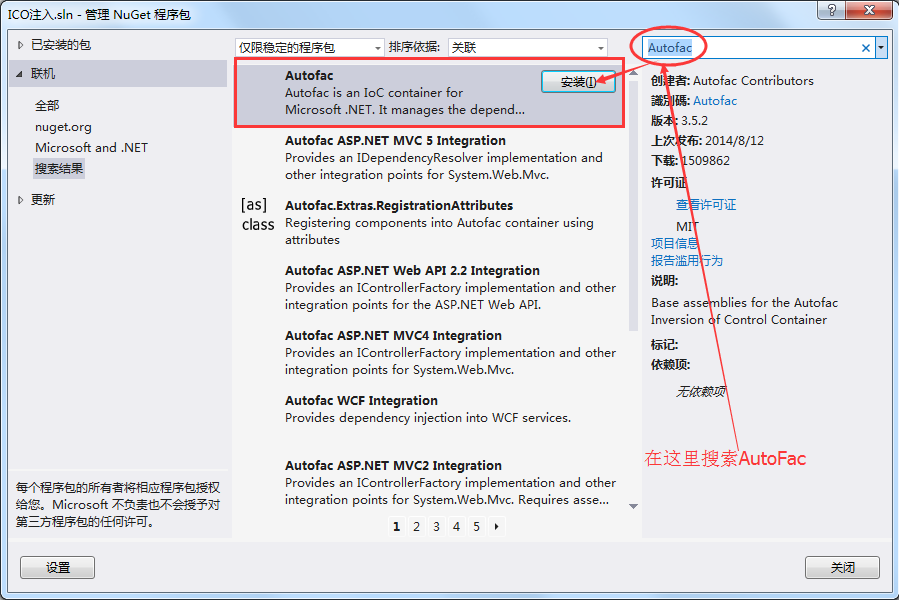Click the 关闭 button
The width and height of the screenshot is (899, 600).
point(842,567)
